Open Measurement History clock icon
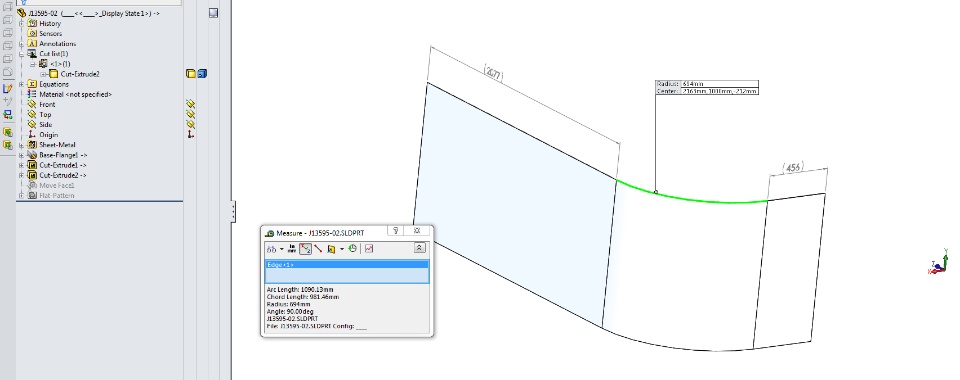 tap(353, 249)
